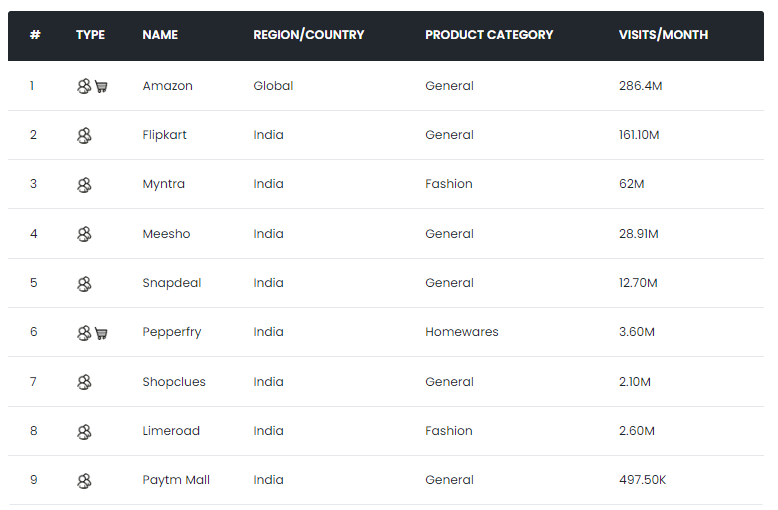This screenshot has height=510, width=778.
Task: Sort by the VISITS/MONTH column header
Action: 663,35
